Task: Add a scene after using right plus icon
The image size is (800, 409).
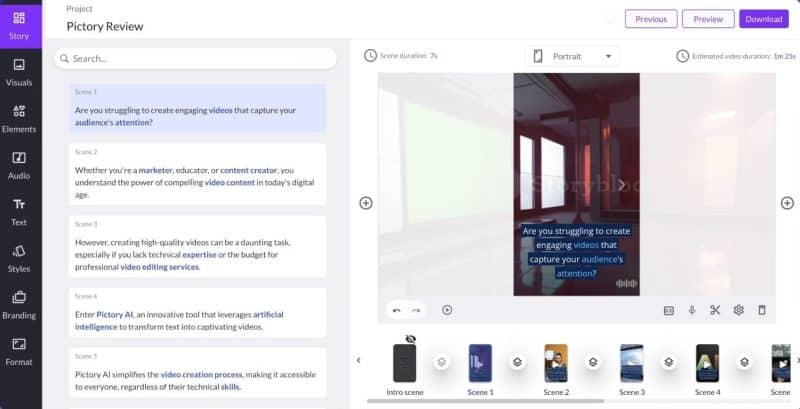Action: (787, 203)
